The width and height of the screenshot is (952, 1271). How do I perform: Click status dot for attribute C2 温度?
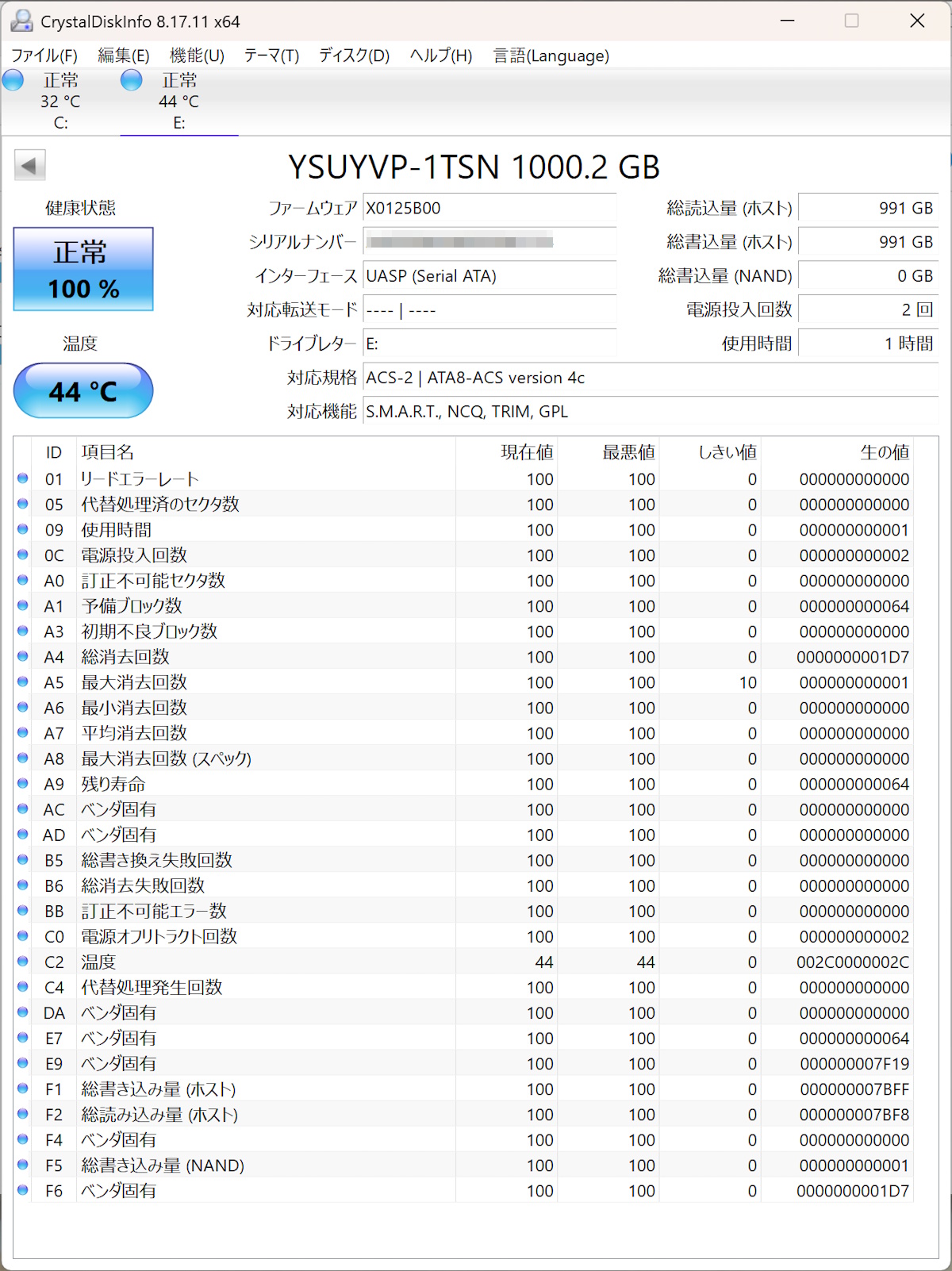pyautogui.click(x=23, y=962)
